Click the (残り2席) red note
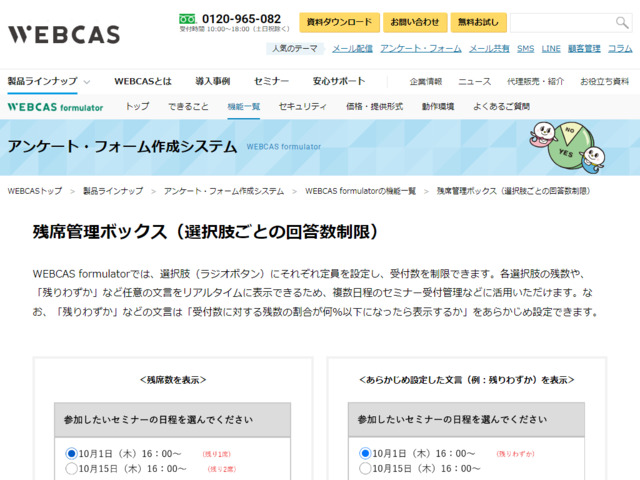The width and height of the screenshot is (640, 480). pyautogui.click(x=222, y=469)
